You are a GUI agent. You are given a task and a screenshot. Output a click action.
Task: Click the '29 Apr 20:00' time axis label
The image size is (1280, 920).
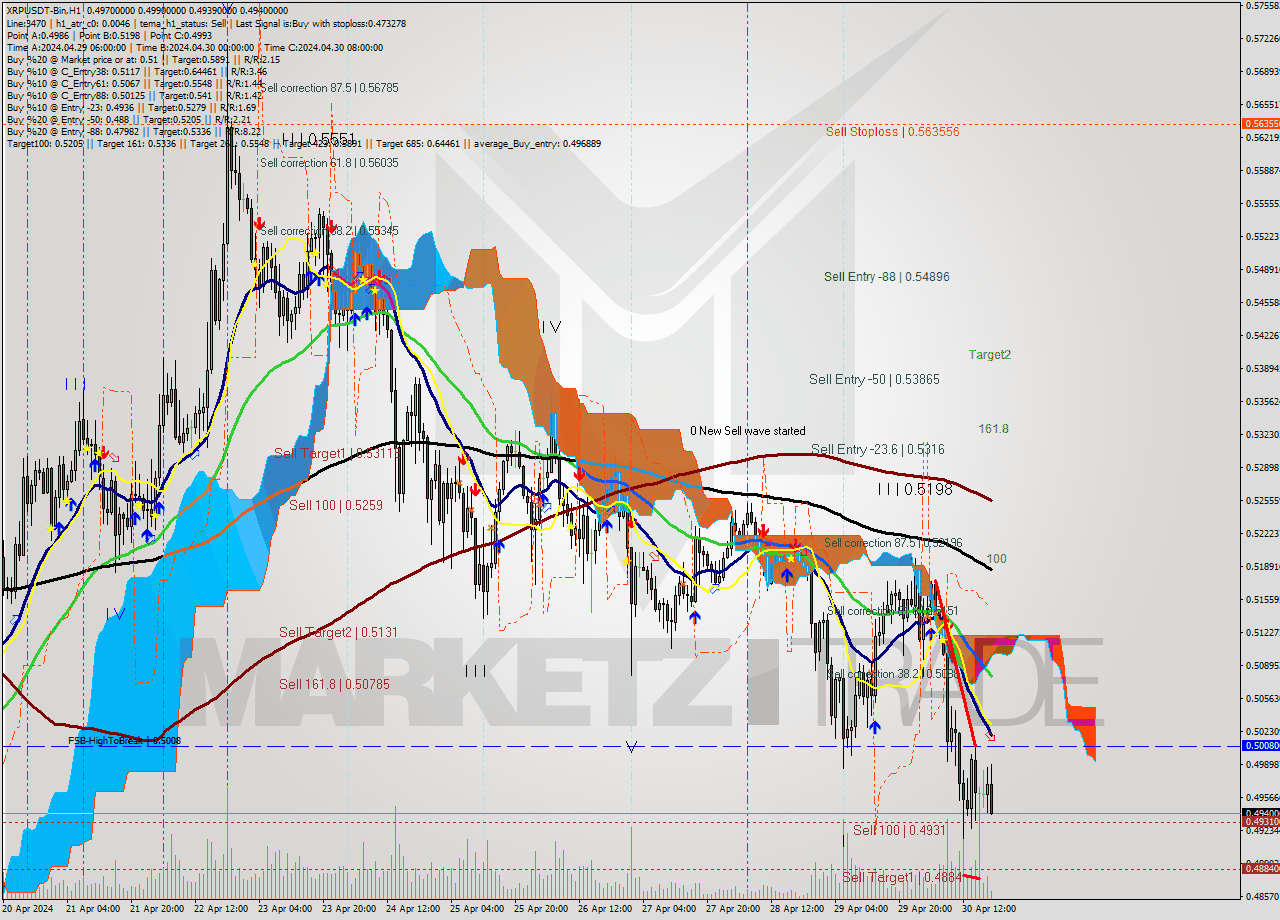point(925,908)
